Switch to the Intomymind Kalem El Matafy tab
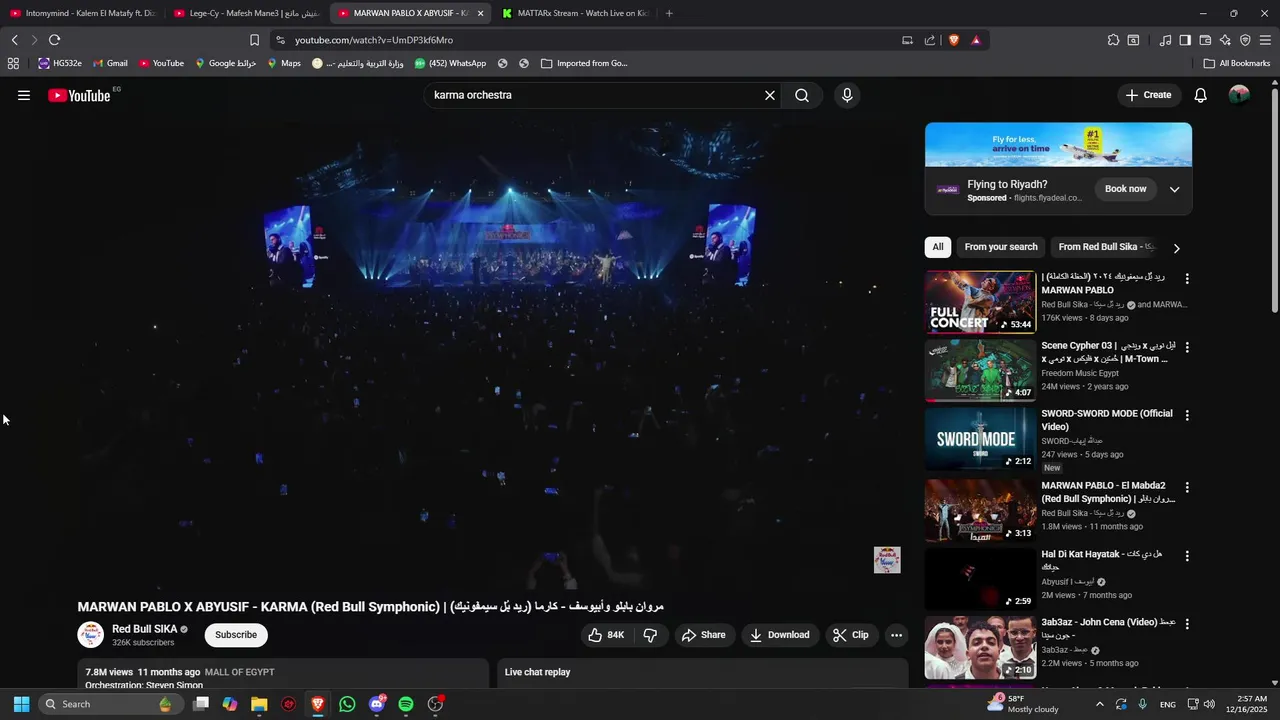Image resolution: width=1280 pixels, height=720 pixels. pos(83,13)
